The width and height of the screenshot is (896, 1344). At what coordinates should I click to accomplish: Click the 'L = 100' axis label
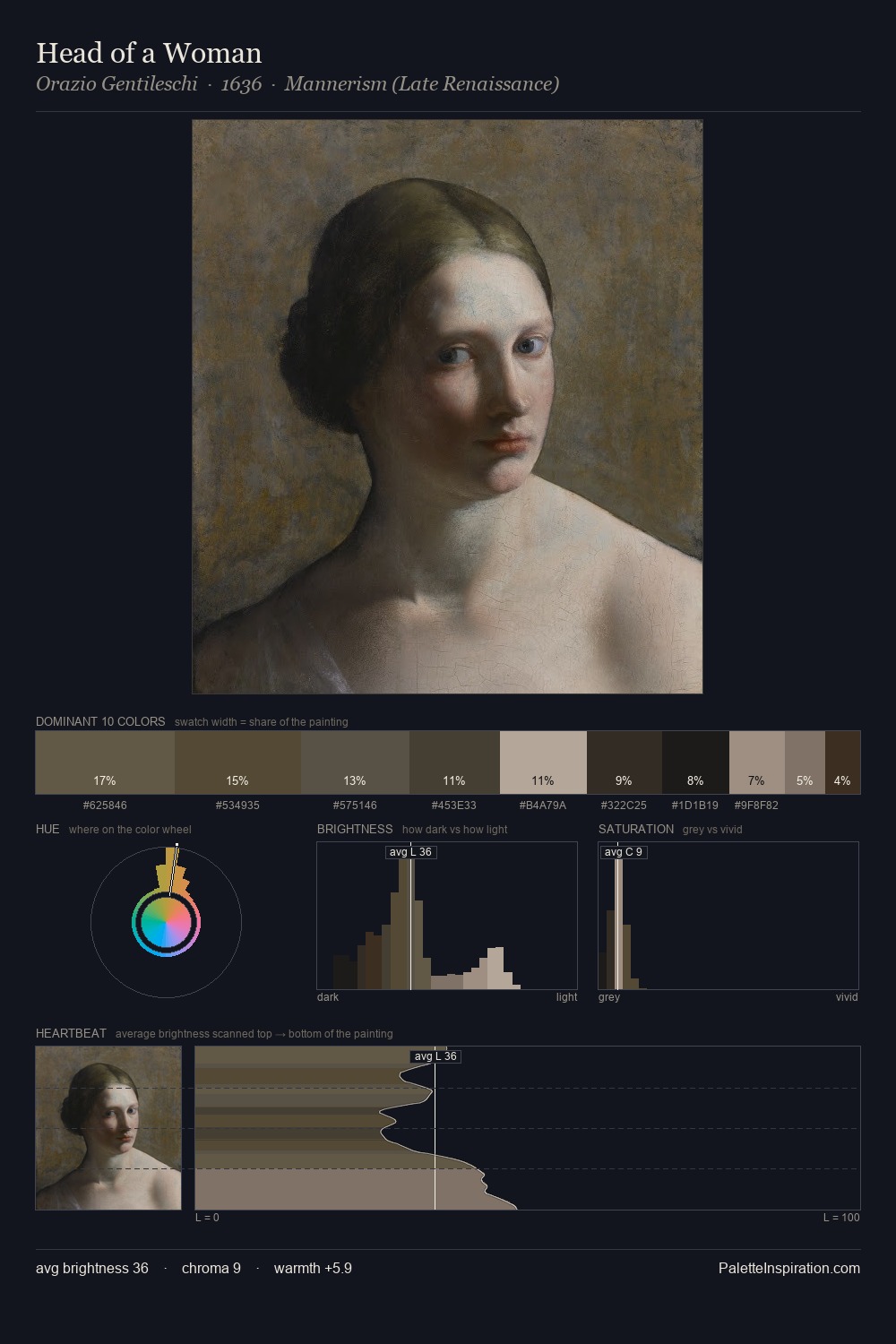[841, 1218]
